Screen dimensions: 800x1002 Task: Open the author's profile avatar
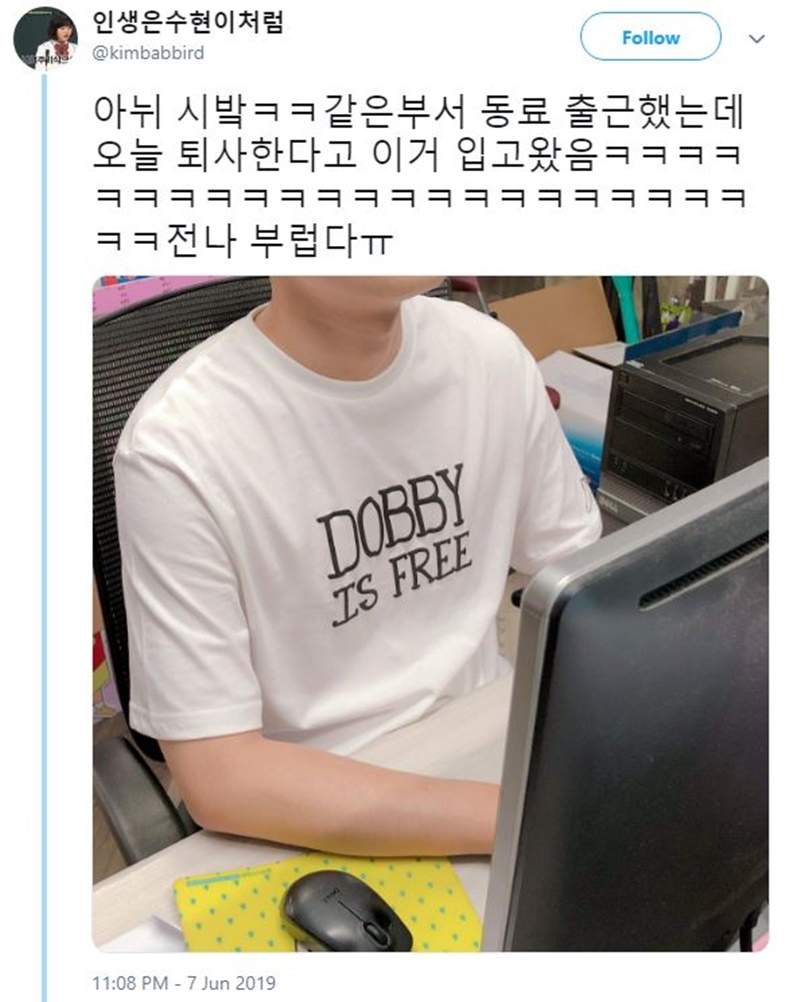45,38
